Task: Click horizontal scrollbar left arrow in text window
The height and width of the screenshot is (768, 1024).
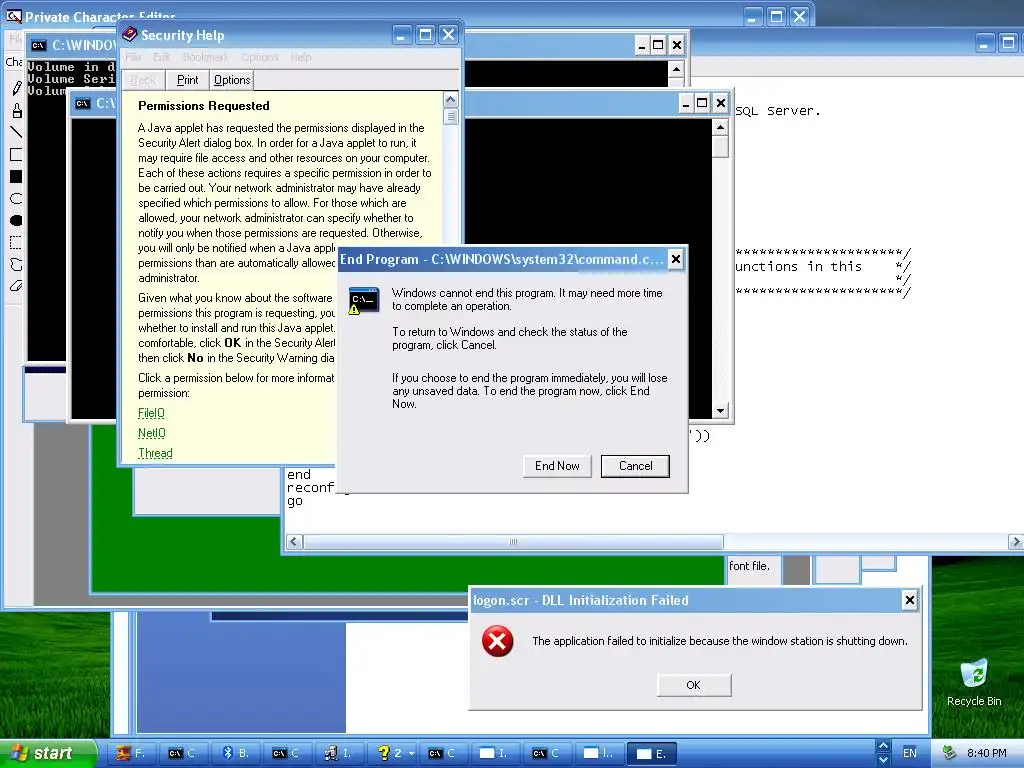Action: click(295, 542)
